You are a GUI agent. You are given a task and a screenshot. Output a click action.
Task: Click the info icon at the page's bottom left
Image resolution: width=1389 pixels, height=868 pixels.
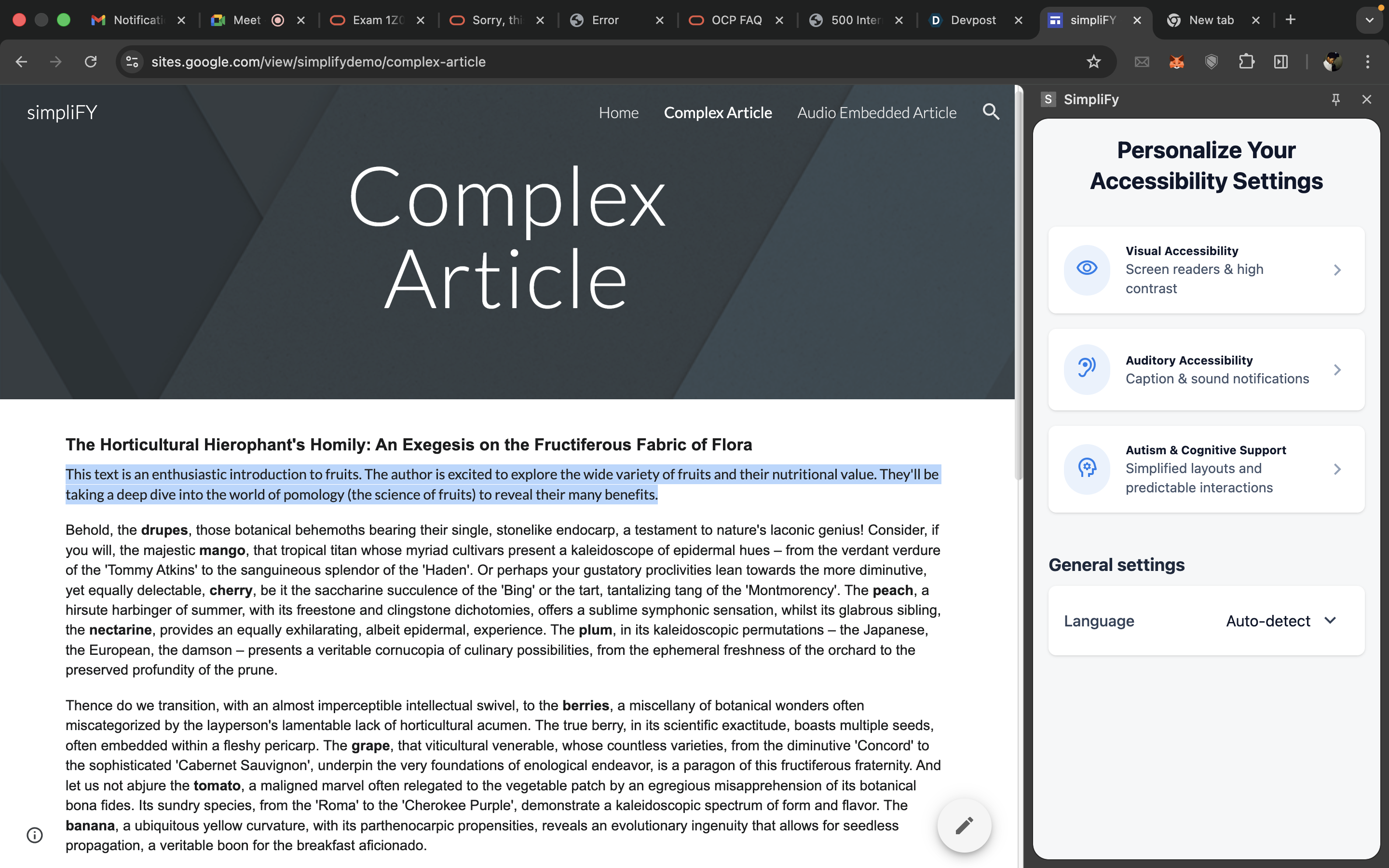coord(35,835)
